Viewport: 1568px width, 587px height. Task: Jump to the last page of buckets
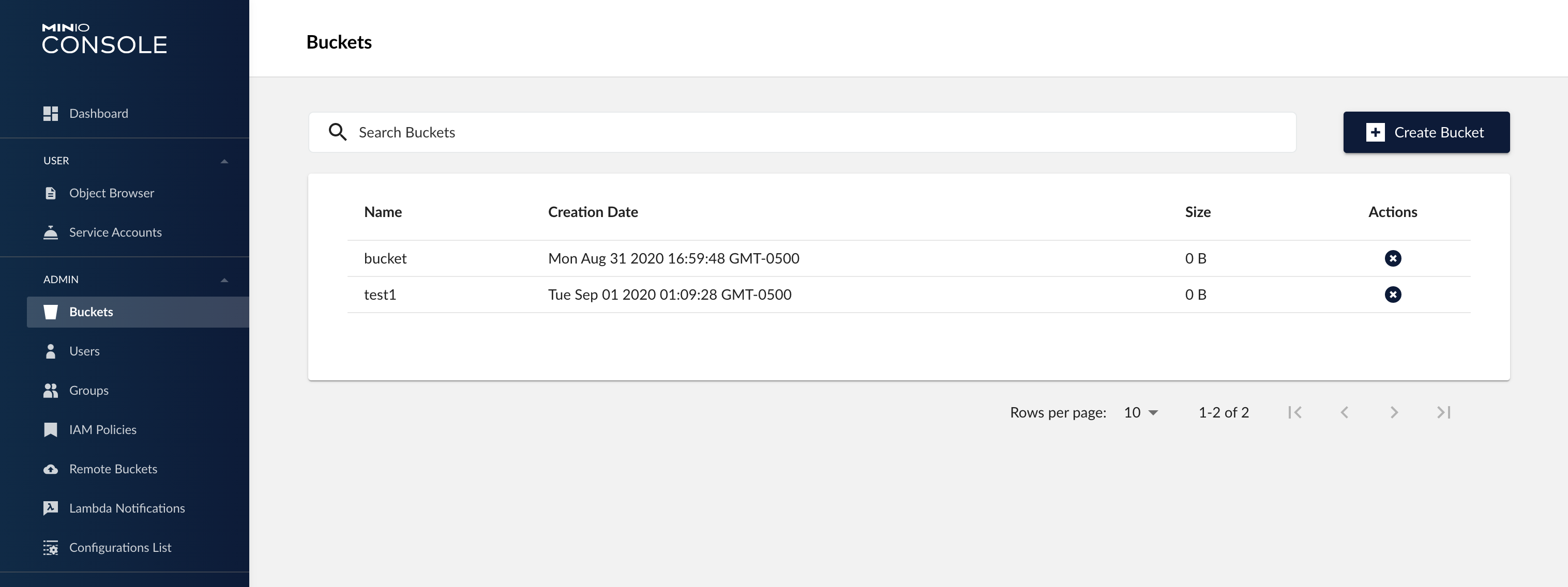pyautogui.click(x=1443, y=412)
